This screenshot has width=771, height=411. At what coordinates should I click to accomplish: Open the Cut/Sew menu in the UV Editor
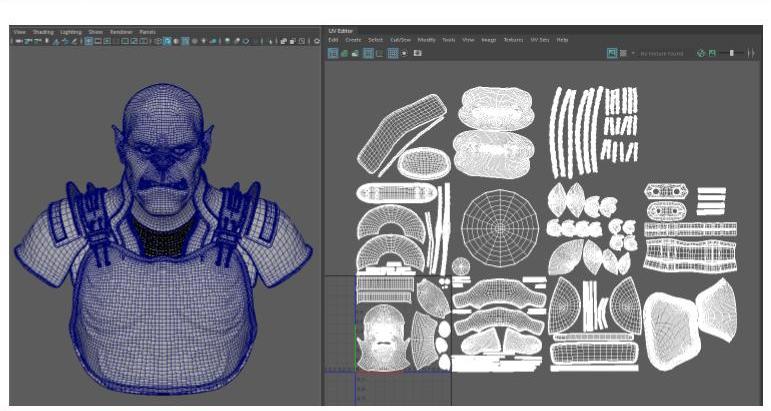point(400,40)
